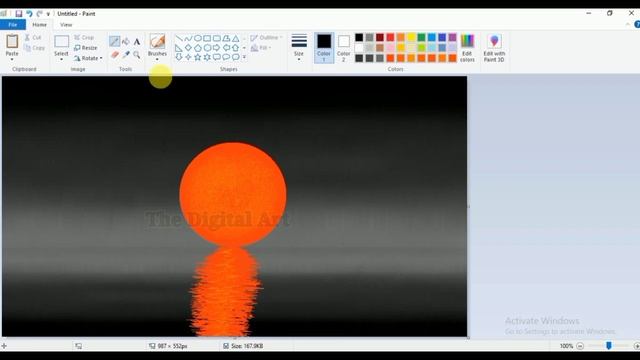Screen dimensions: 640x360
Task: Pick the dark red swatch in the palette
Action: click(x=380, y=38)
